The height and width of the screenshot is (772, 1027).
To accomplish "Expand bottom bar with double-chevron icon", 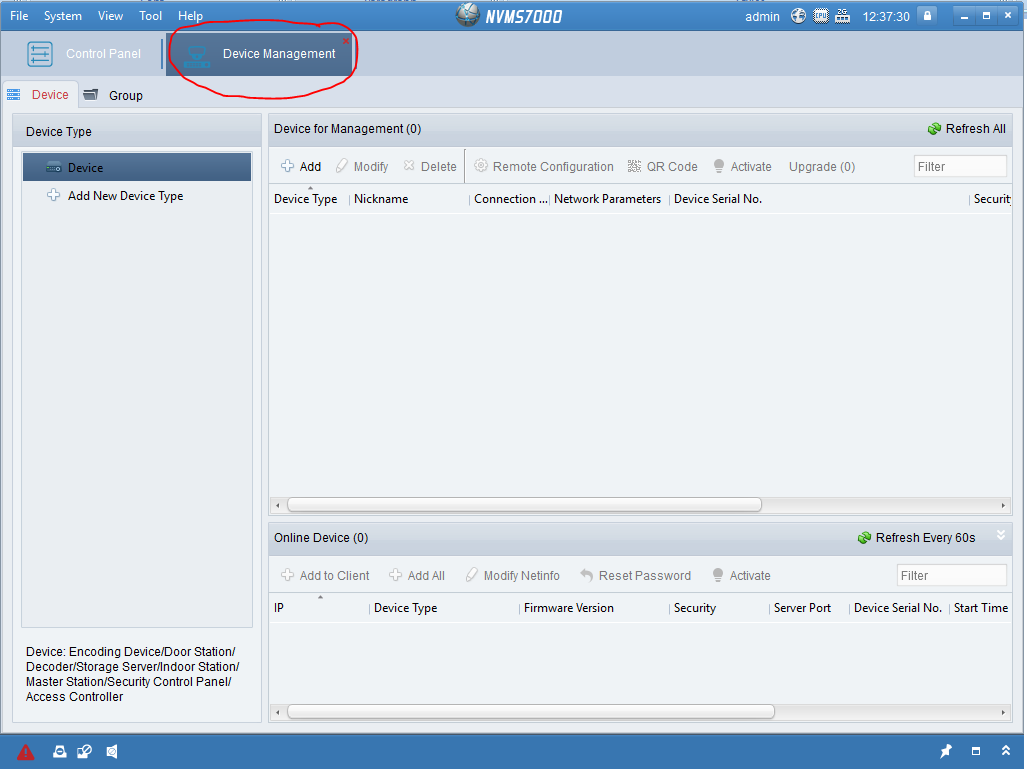I will 1005,751.
